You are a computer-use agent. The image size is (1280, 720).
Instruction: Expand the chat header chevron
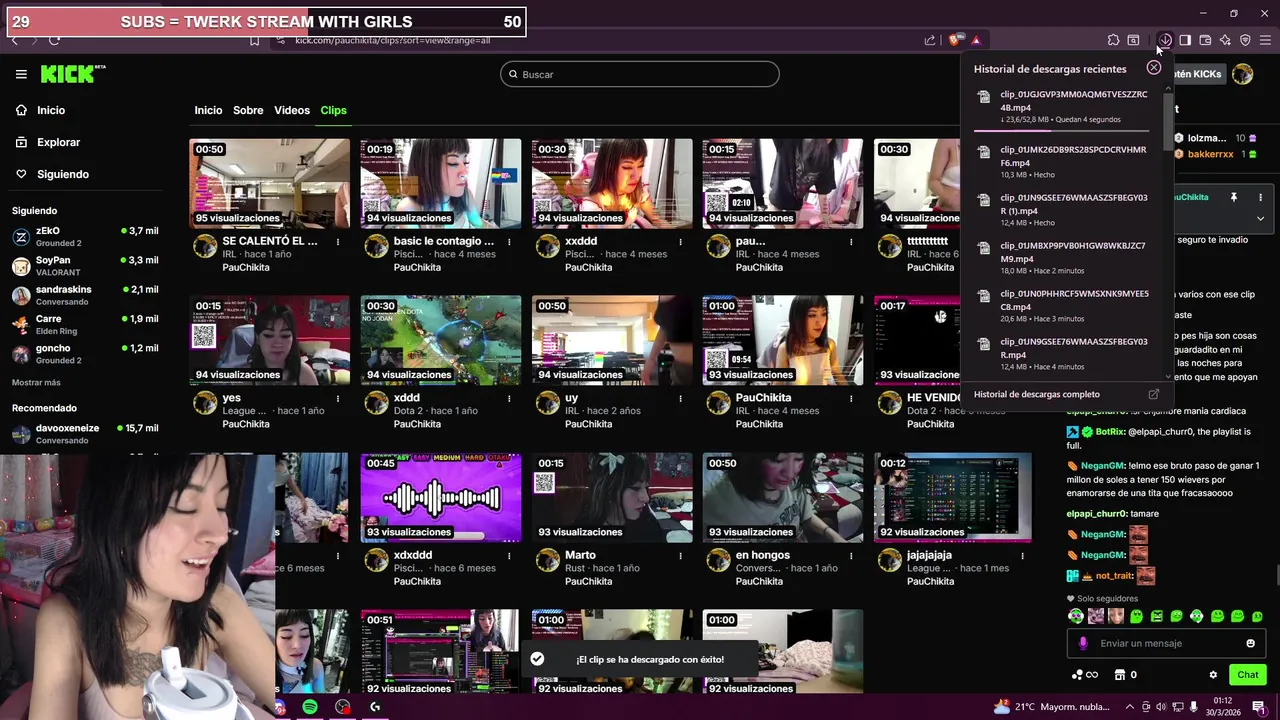click(1260, 218)
